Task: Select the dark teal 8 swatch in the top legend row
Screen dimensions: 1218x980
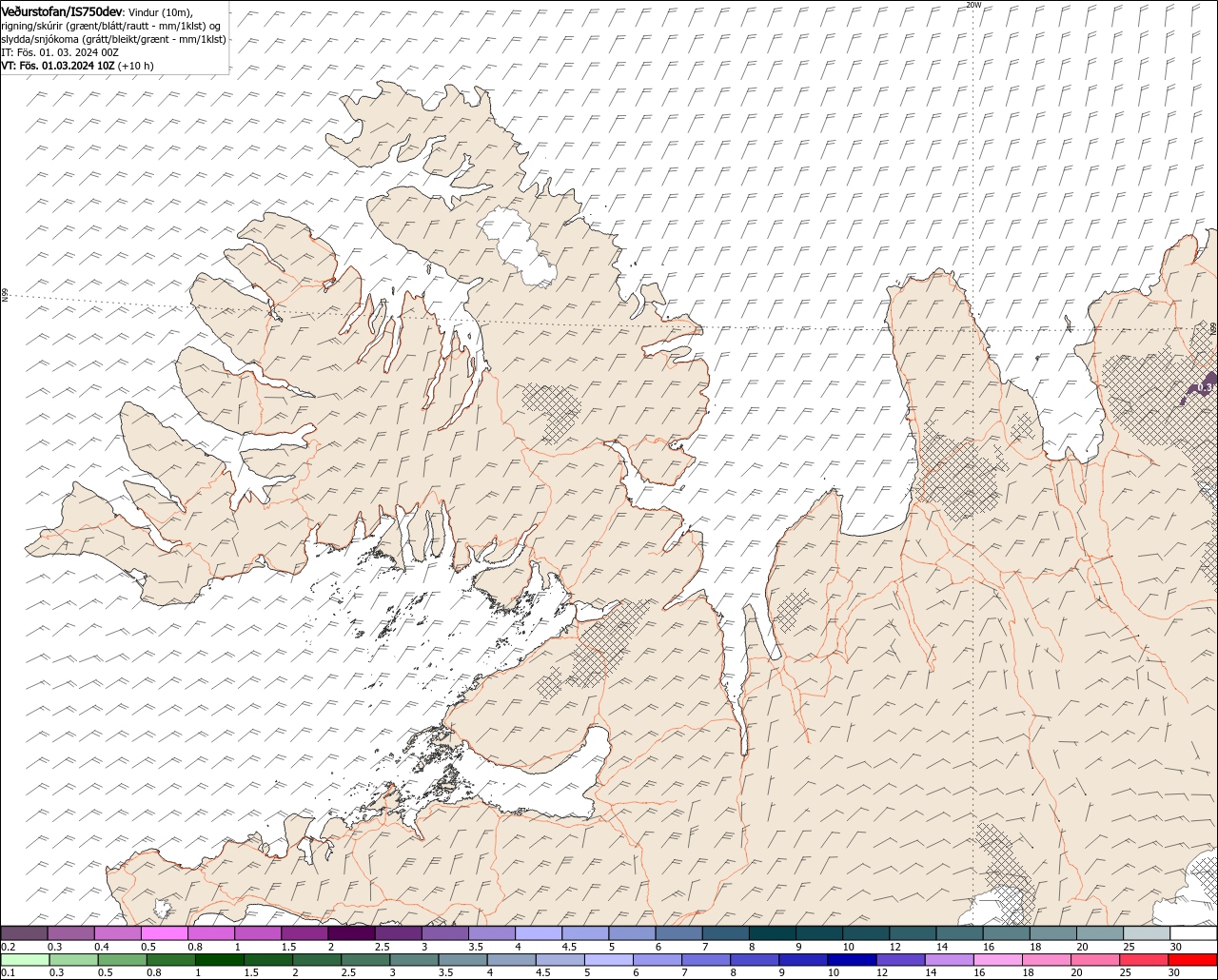Action: pos(773,933)
